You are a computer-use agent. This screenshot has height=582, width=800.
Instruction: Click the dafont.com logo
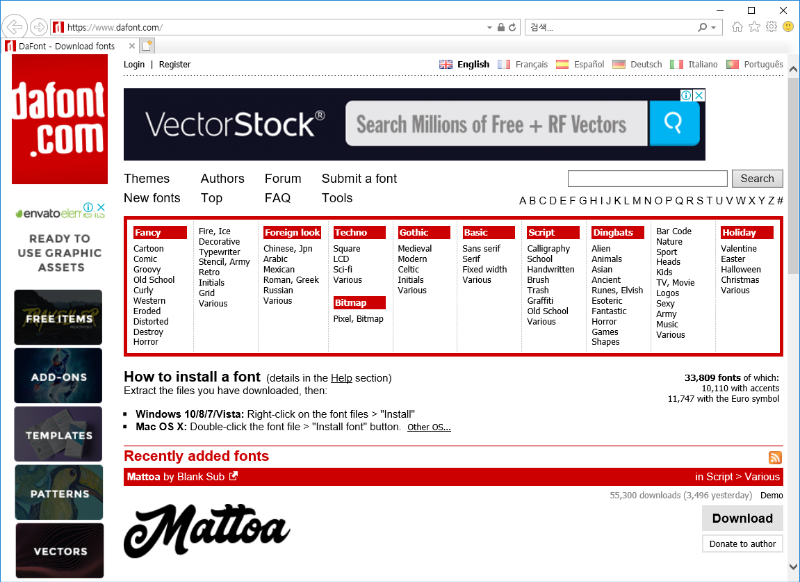[x=60, y=119]
